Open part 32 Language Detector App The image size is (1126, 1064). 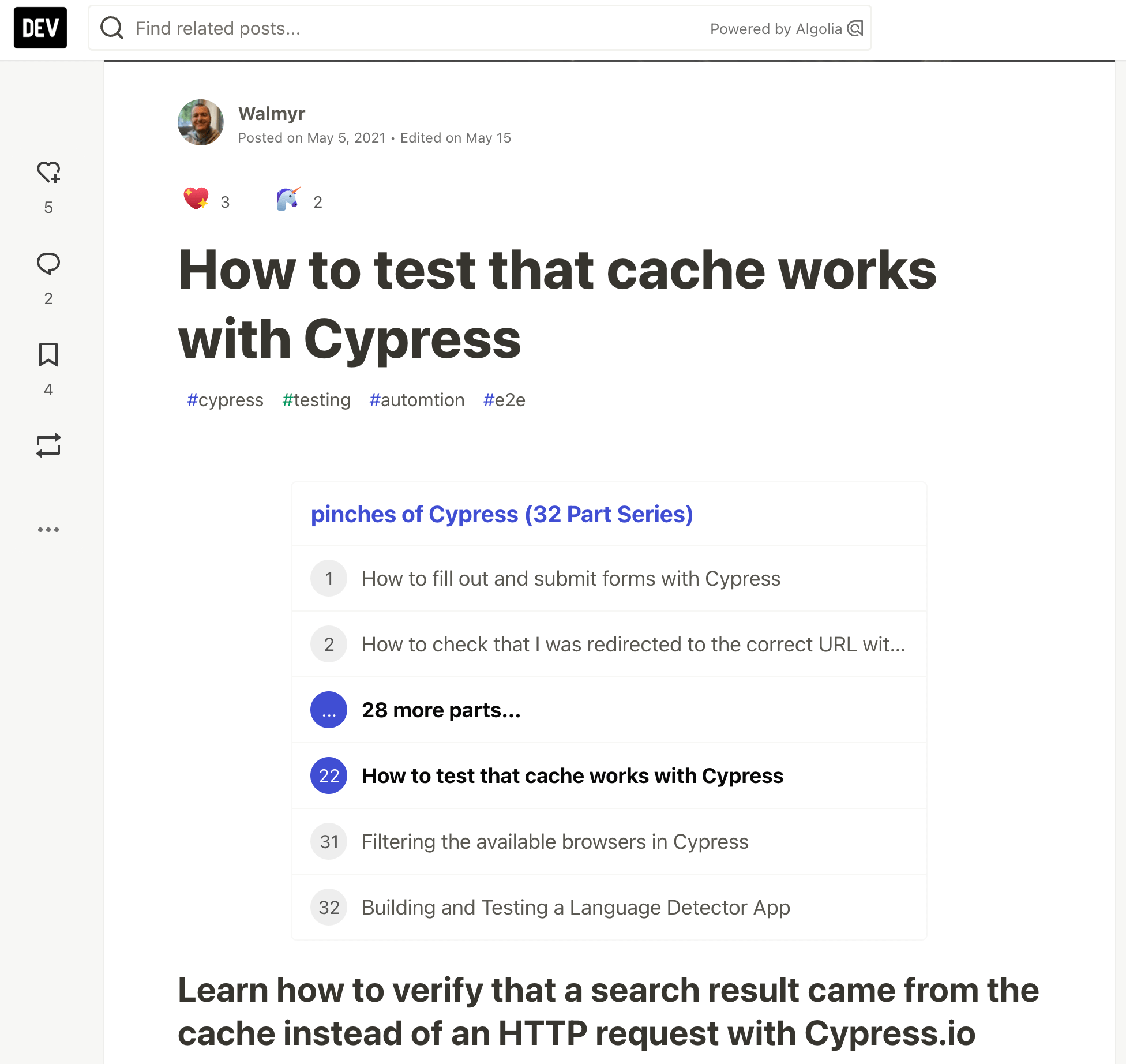(609, 907)
